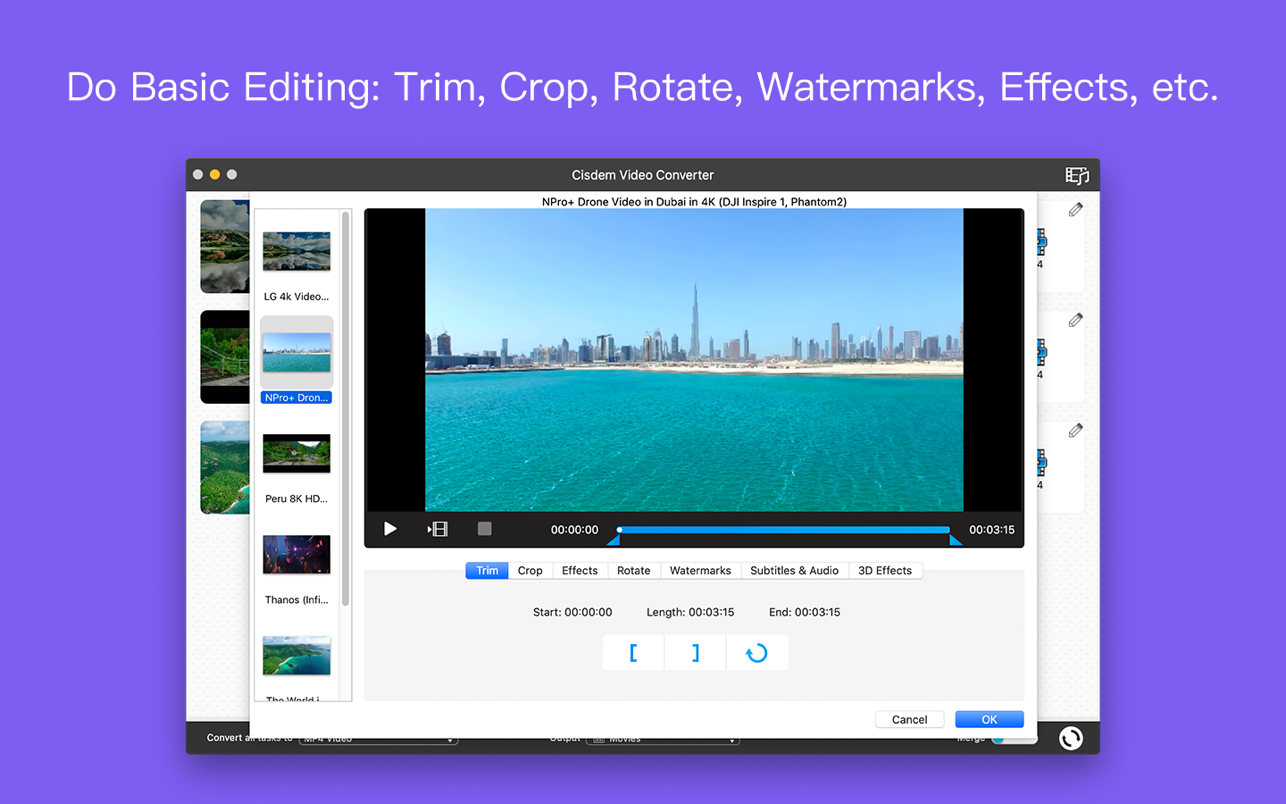Click the reset trim circular arrow icon

pos(757,652)
